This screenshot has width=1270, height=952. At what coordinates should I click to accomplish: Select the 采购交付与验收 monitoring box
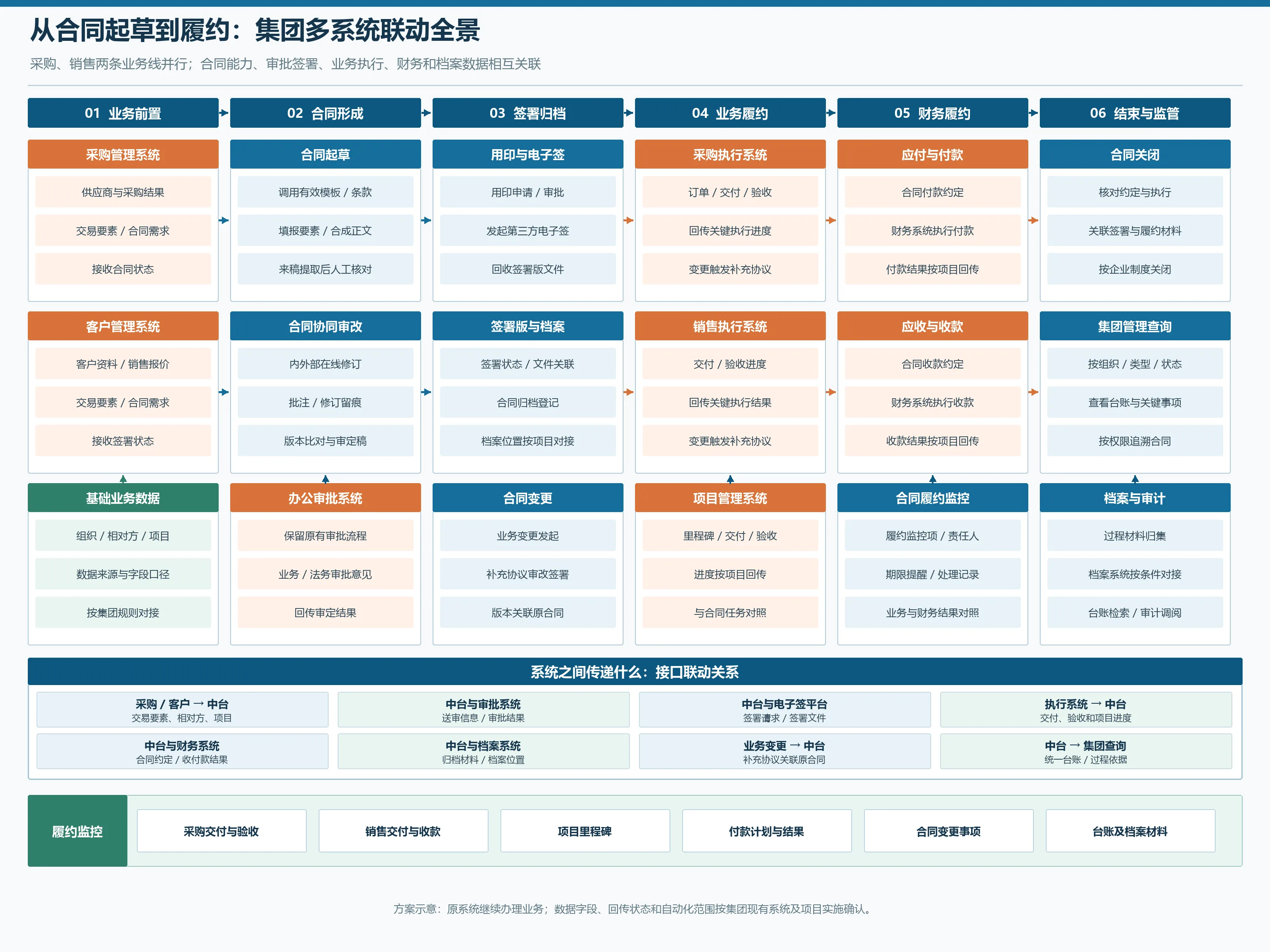tap(221, 831)
